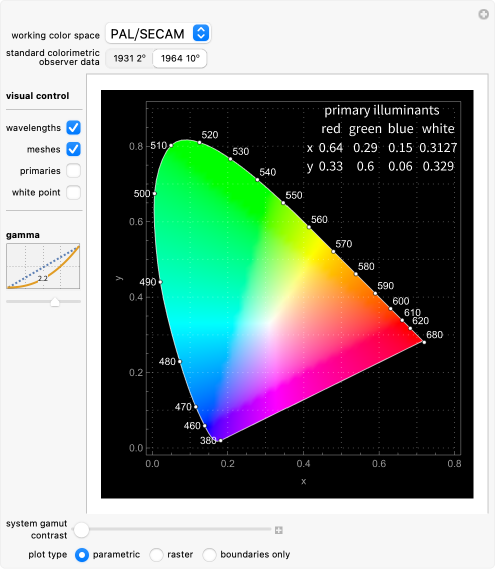Select the boundaries only plot type
This screenshot has width=495, height=570.
[x=209, y=555]
